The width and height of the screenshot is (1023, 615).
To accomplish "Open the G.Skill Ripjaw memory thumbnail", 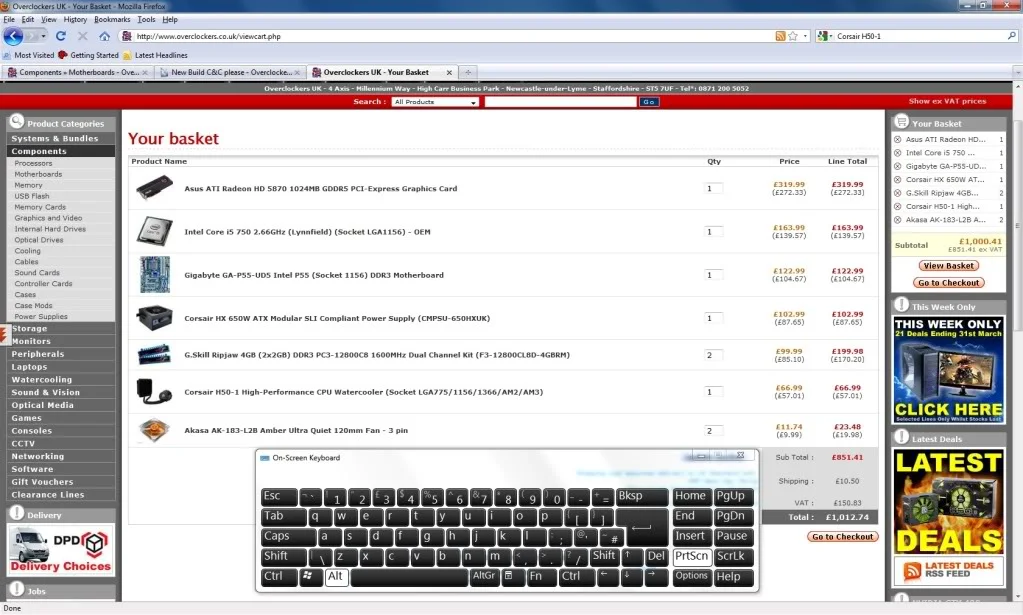I will click(155, 355).
